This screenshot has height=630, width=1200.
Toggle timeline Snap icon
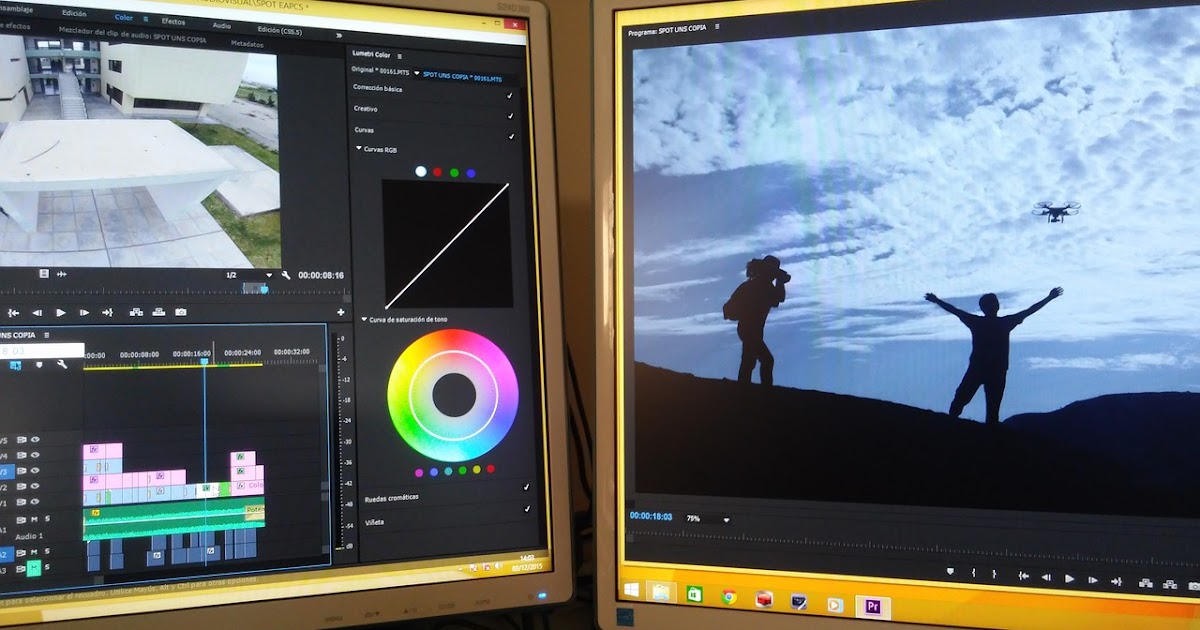tap(15, 365)
